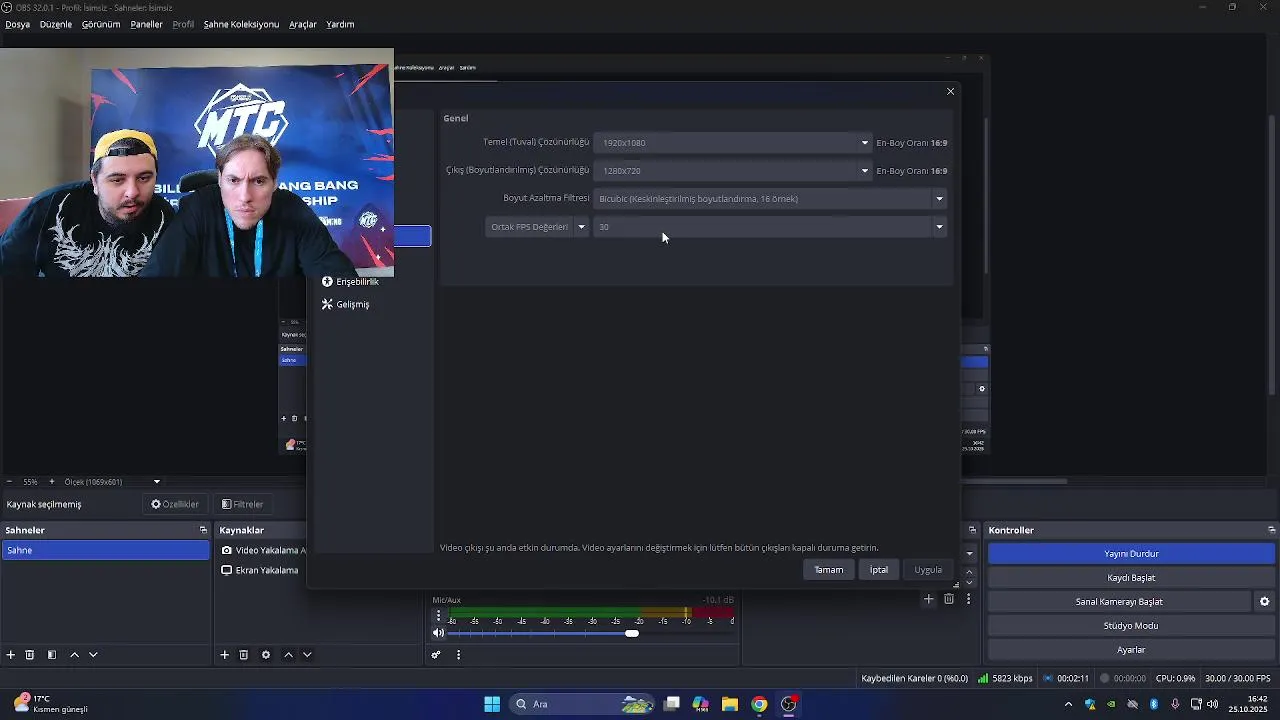Open Düzenle menu
The image size is (1280, 720).
tap(56, 24)
